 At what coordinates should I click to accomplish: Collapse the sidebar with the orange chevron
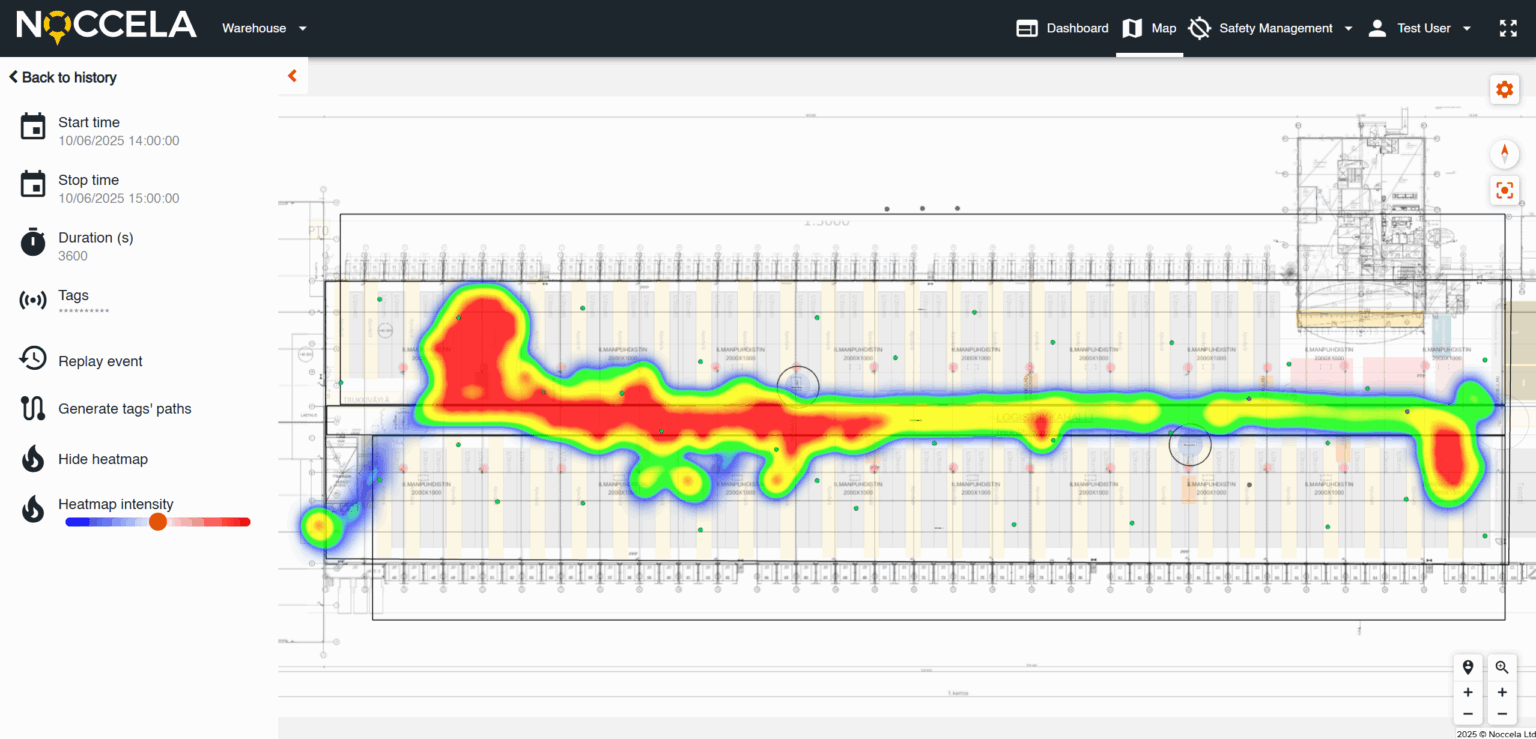[291, 75]
